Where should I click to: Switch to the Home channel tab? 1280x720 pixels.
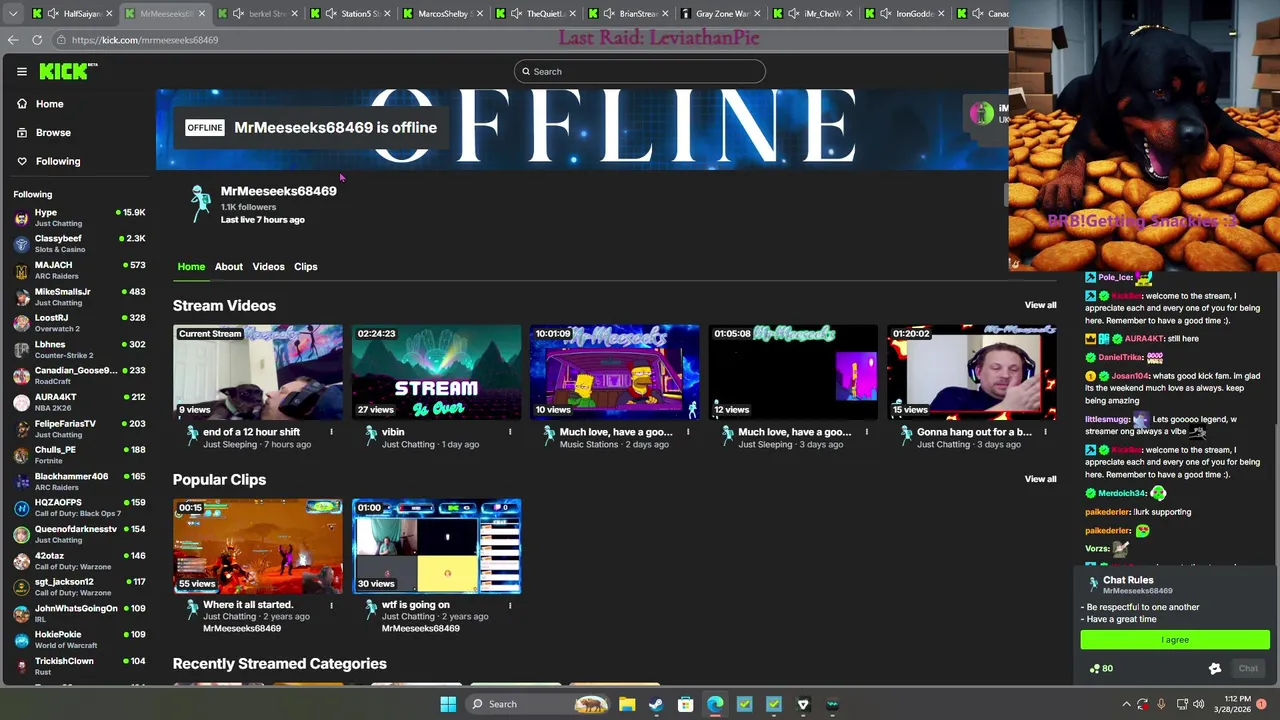pyautogui.click(x=191, y=267)
